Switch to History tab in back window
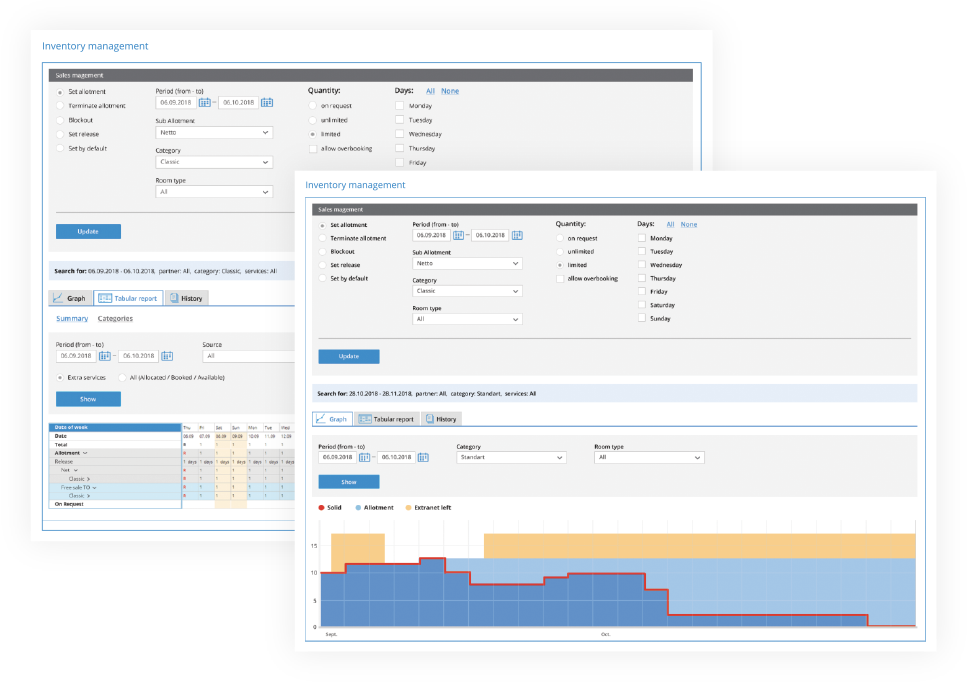967x685 pixels. pyautogui.click(x=187, y=298)
